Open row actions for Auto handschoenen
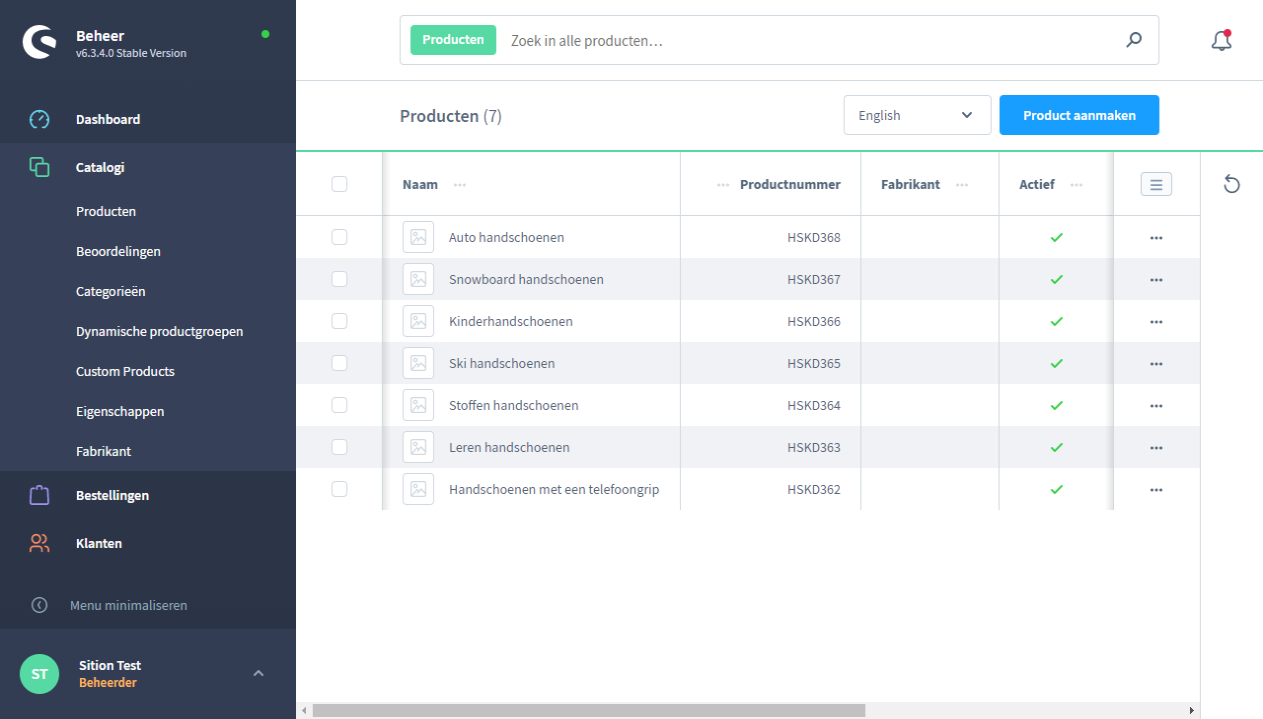 (1156, 238)
